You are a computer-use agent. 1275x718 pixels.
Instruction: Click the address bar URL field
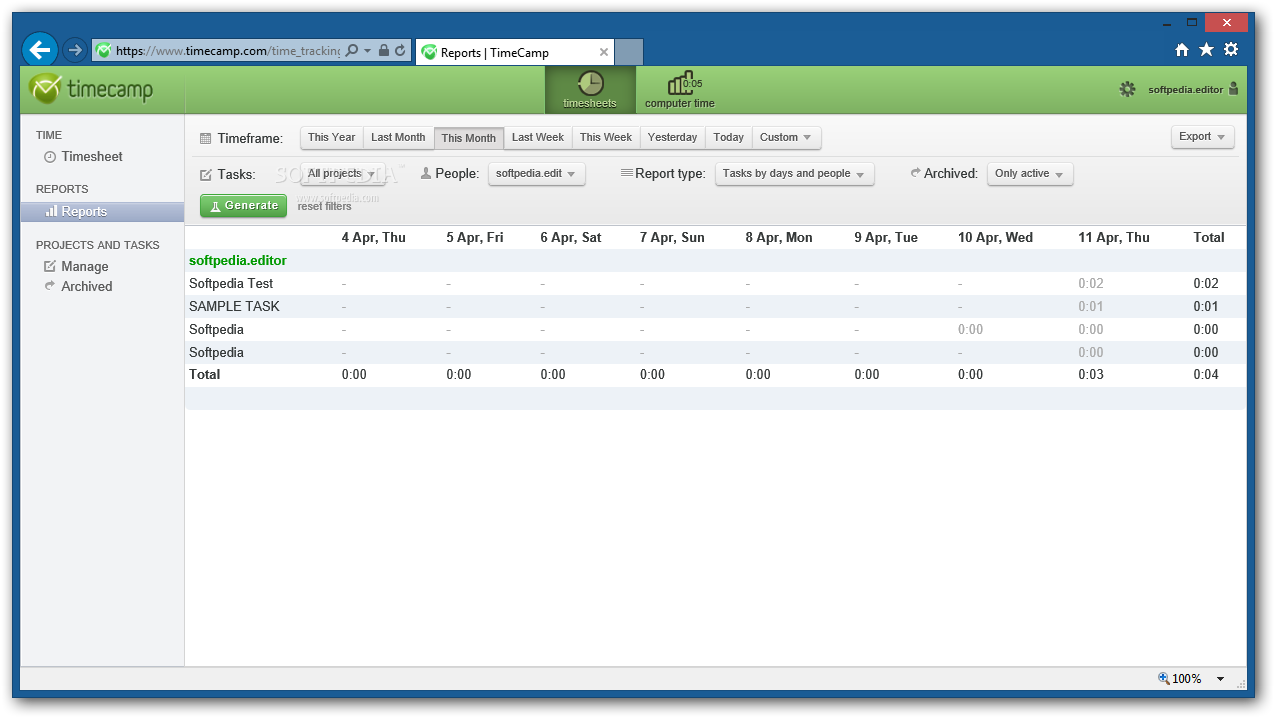[227, 50]
